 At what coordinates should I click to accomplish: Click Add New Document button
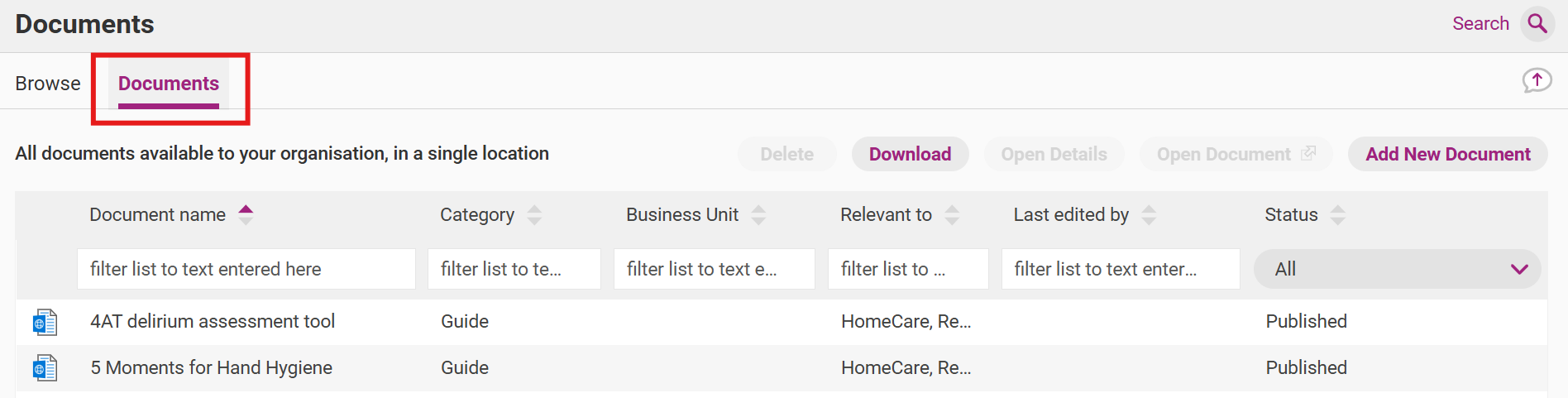(x=1447, y=154)
